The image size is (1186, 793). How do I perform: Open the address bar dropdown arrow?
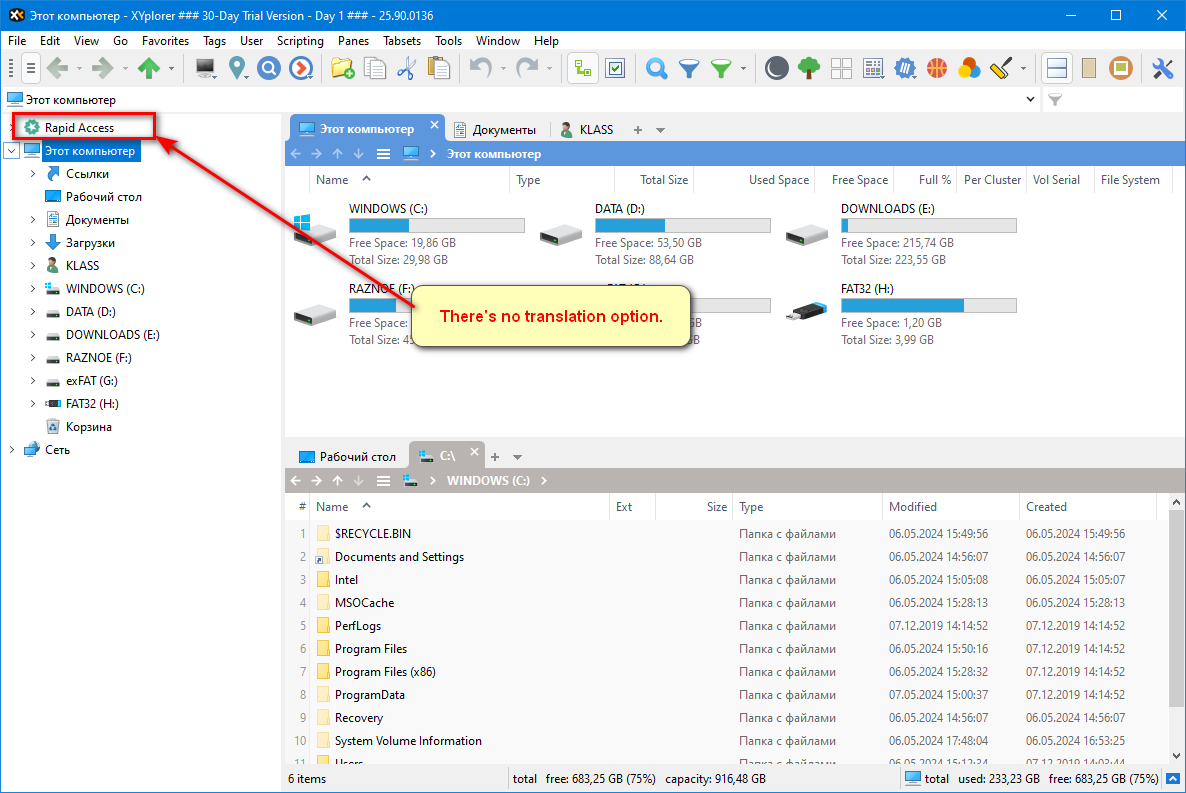click(1031, 100)
